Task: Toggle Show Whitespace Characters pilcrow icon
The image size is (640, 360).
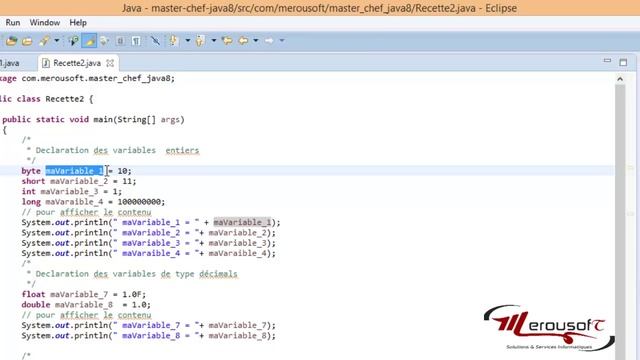Action: [x=136, y=40]
